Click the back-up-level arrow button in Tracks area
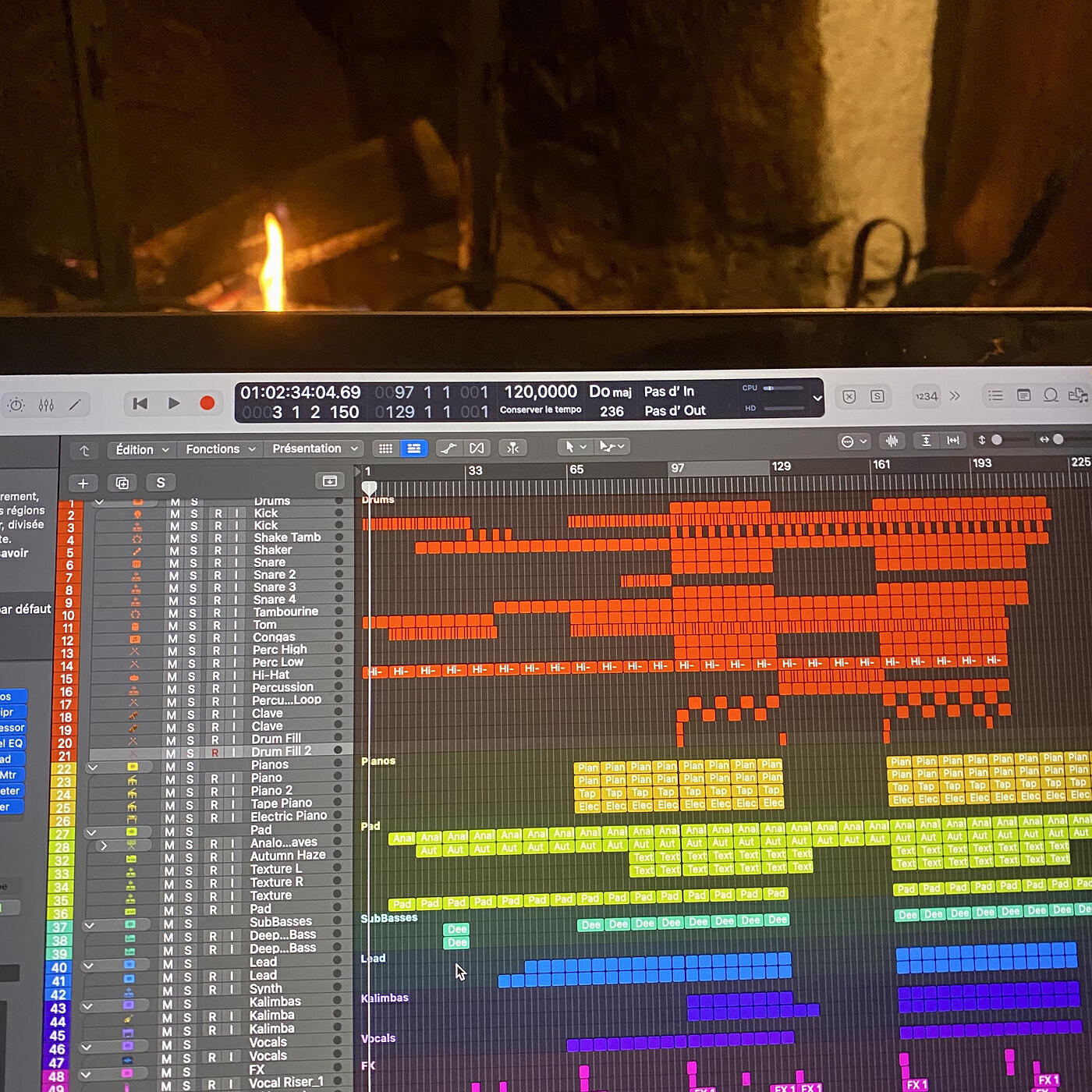 pyautogui.click(x=84, y=450)
